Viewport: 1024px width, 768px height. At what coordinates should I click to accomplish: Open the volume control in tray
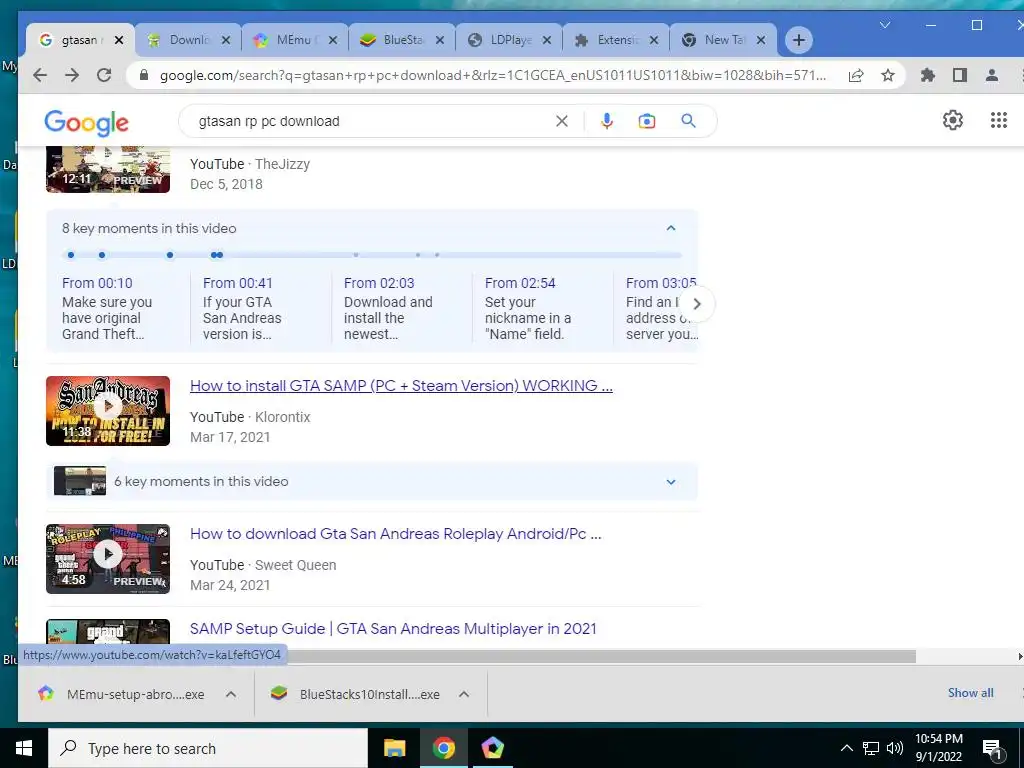(895, 748)
